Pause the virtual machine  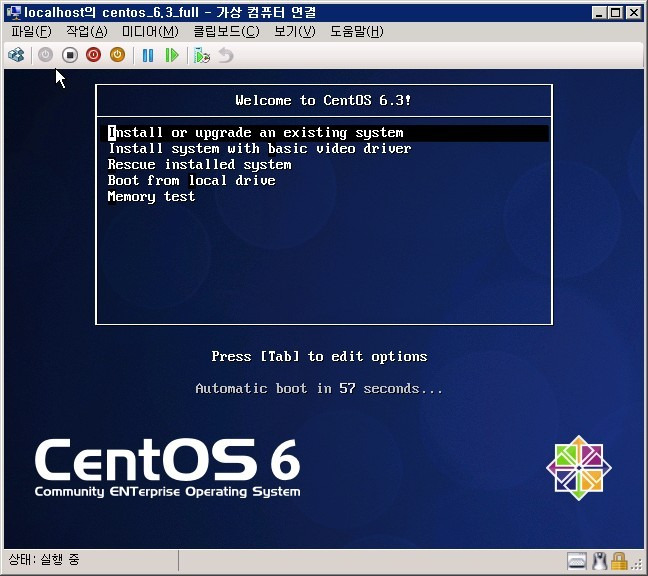[148, 55]
